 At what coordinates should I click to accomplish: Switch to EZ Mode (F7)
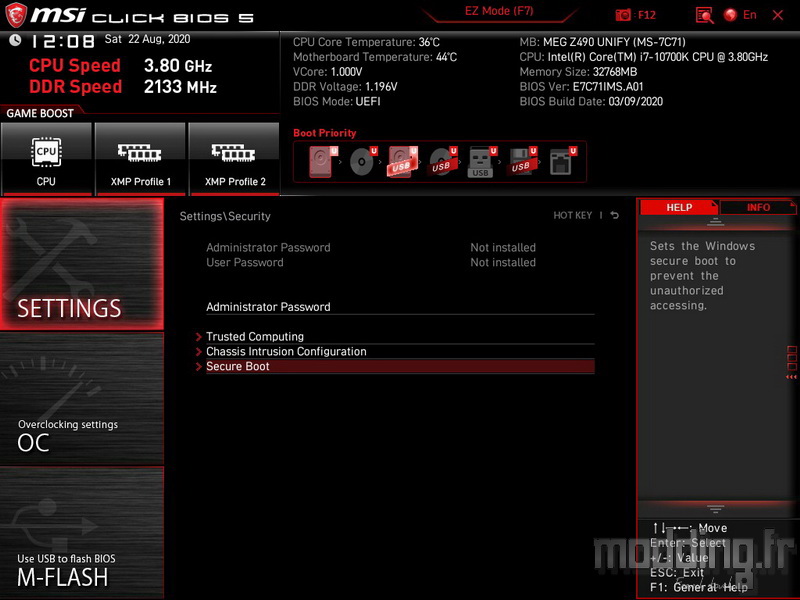[x=499, y=11]
